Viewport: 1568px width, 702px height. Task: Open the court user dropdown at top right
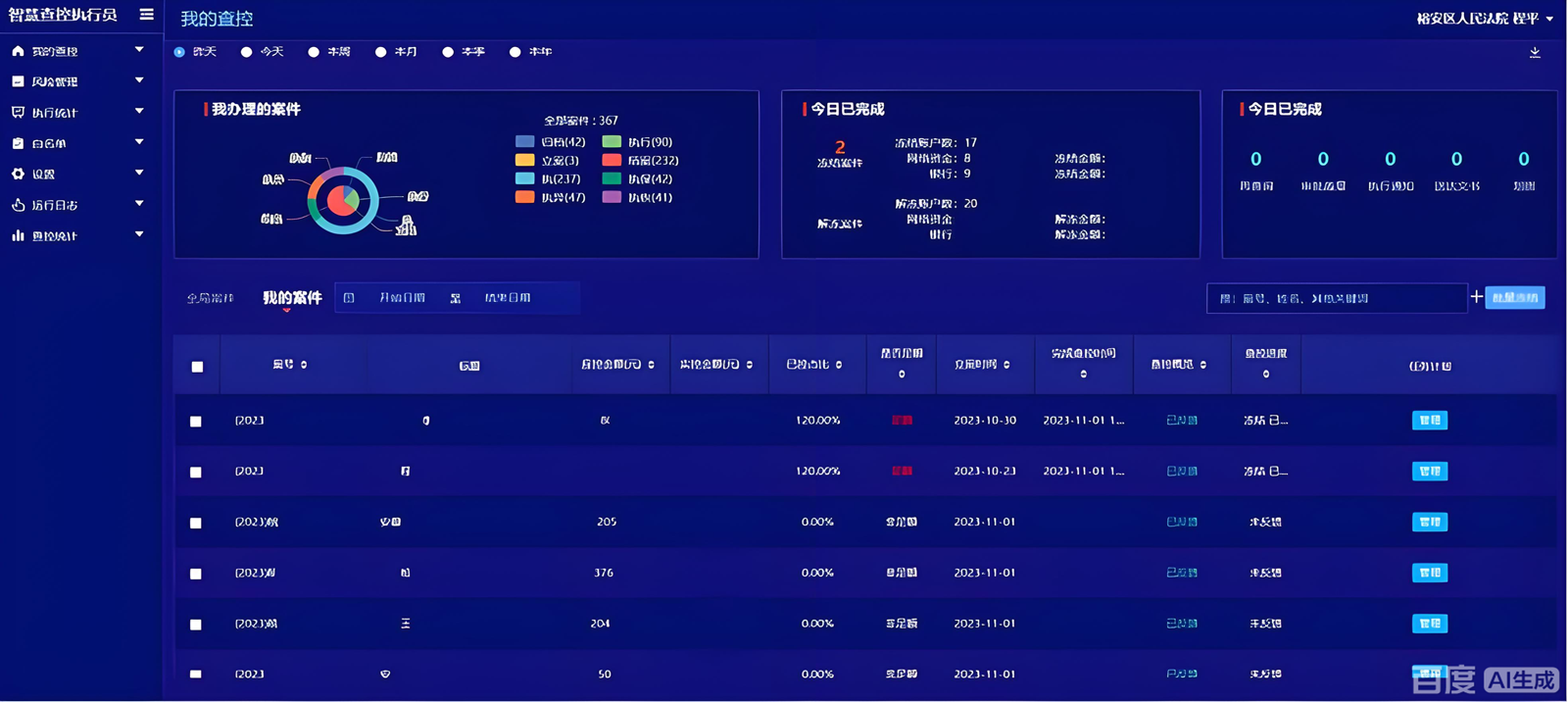click(x=1549, y=19)
